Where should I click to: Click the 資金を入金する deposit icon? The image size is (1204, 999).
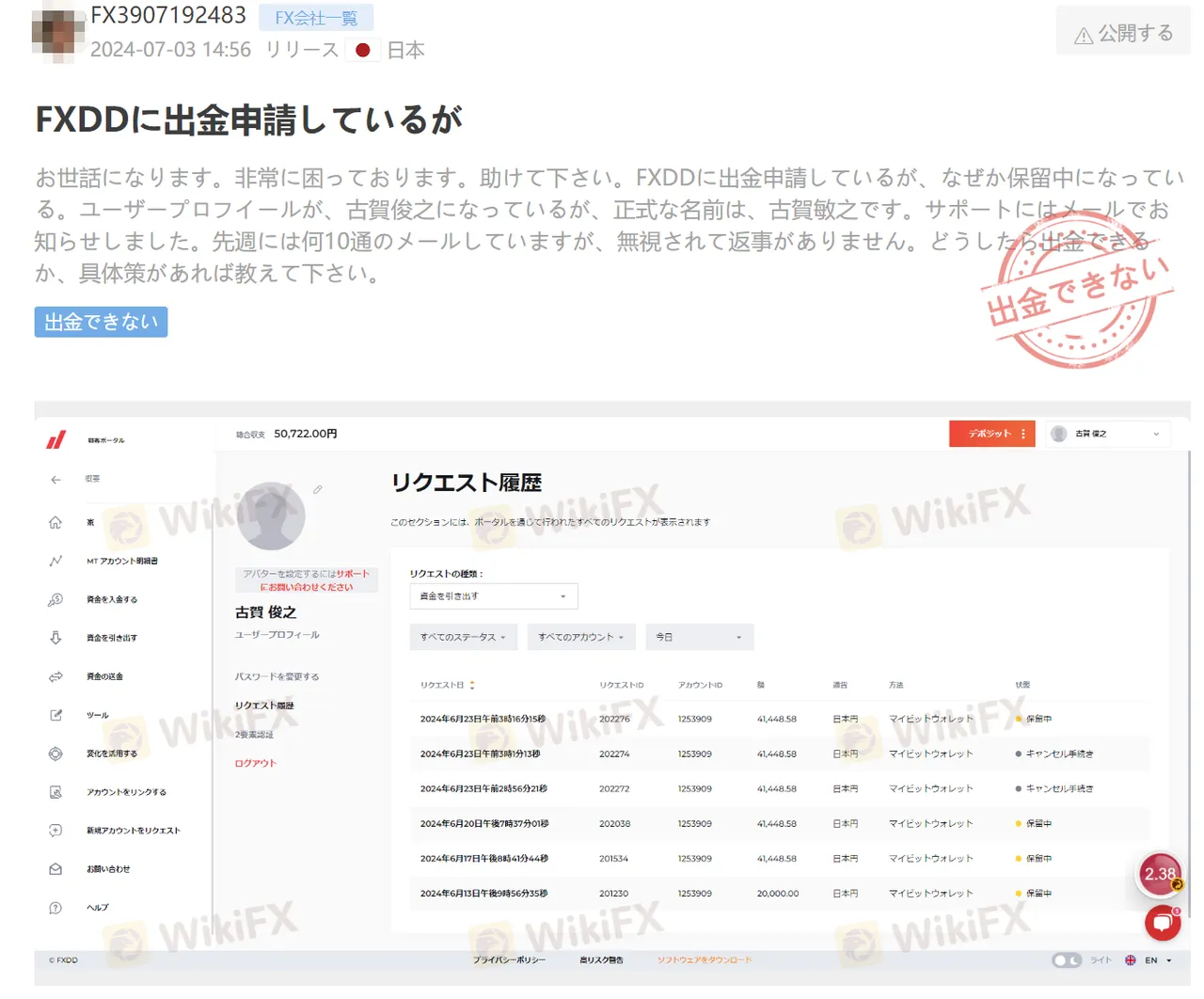55,599
